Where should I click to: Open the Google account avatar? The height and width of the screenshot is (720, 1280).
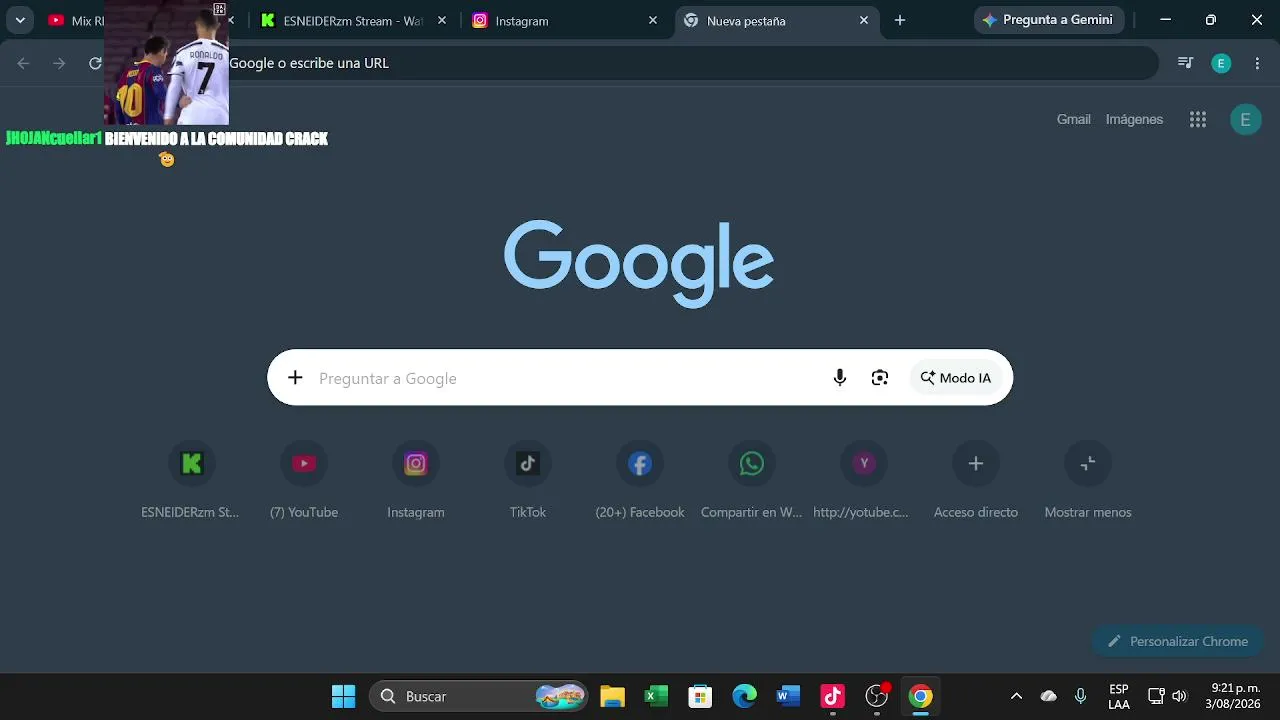point(1245,120)
